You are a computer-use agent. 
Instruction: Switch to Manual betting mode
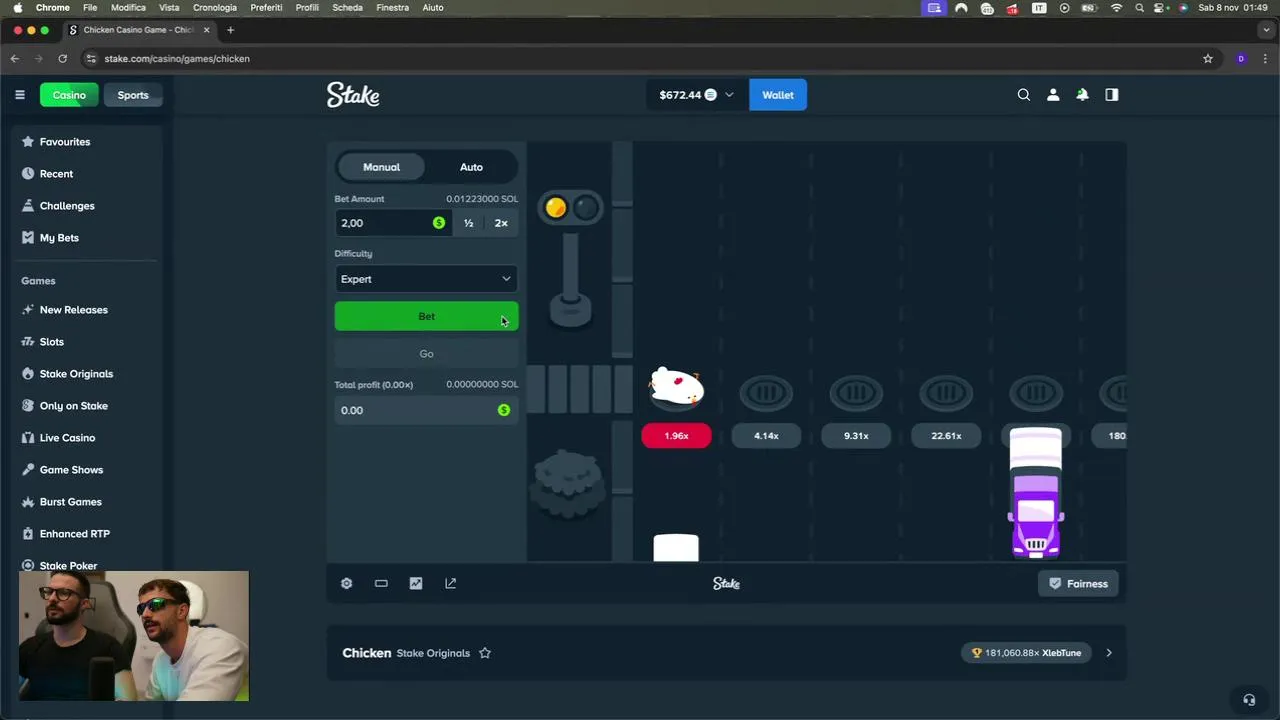(381, 167)
